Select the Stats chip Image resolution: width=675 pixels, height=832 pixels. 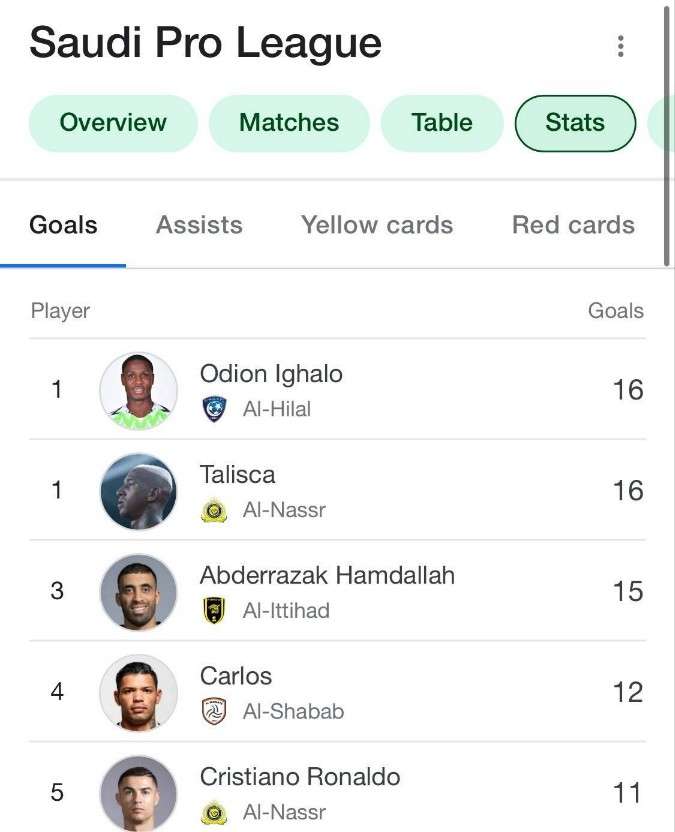coord(575,123)
